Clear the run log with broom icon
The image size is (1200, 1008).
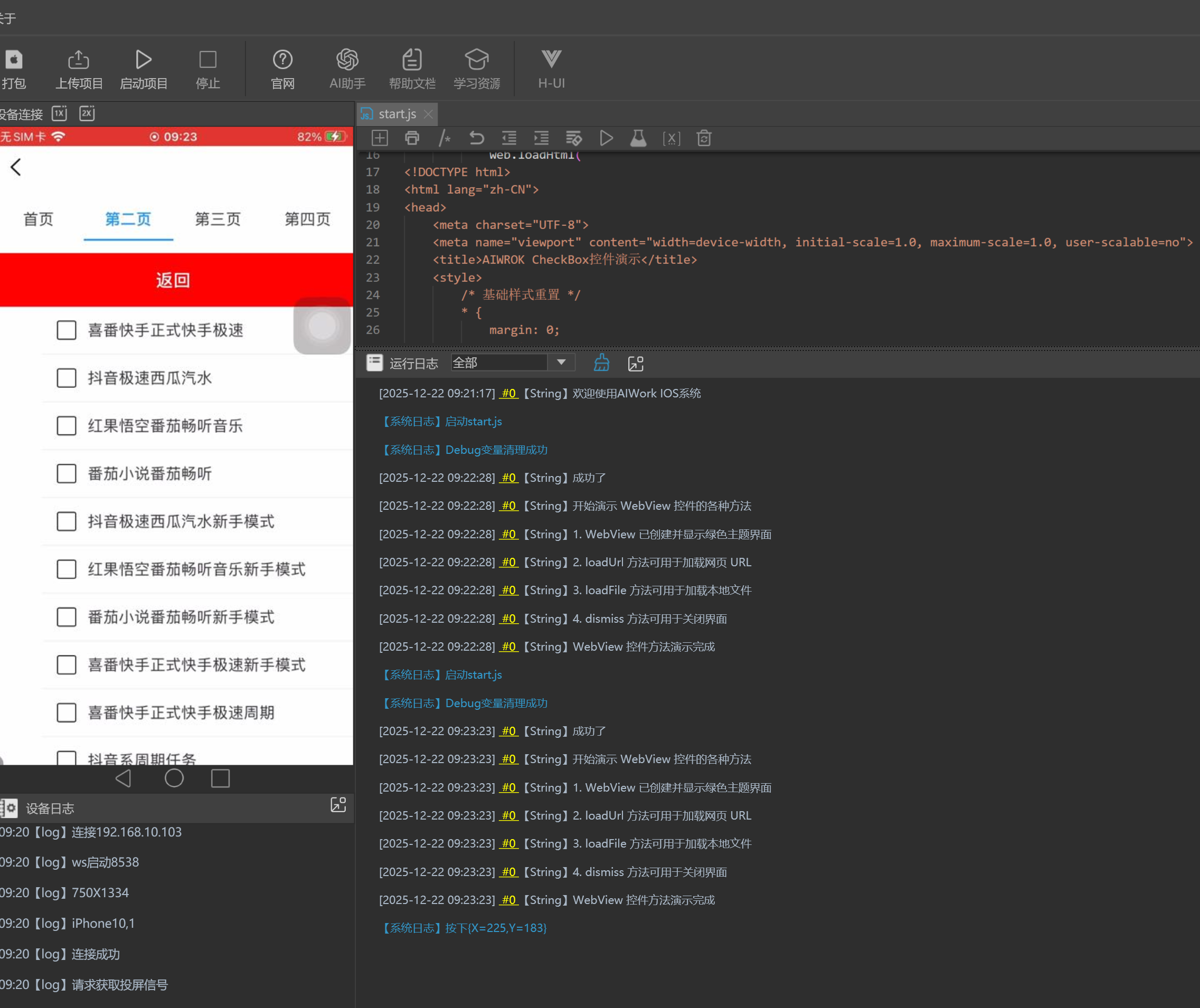click(x=601, y=363)
